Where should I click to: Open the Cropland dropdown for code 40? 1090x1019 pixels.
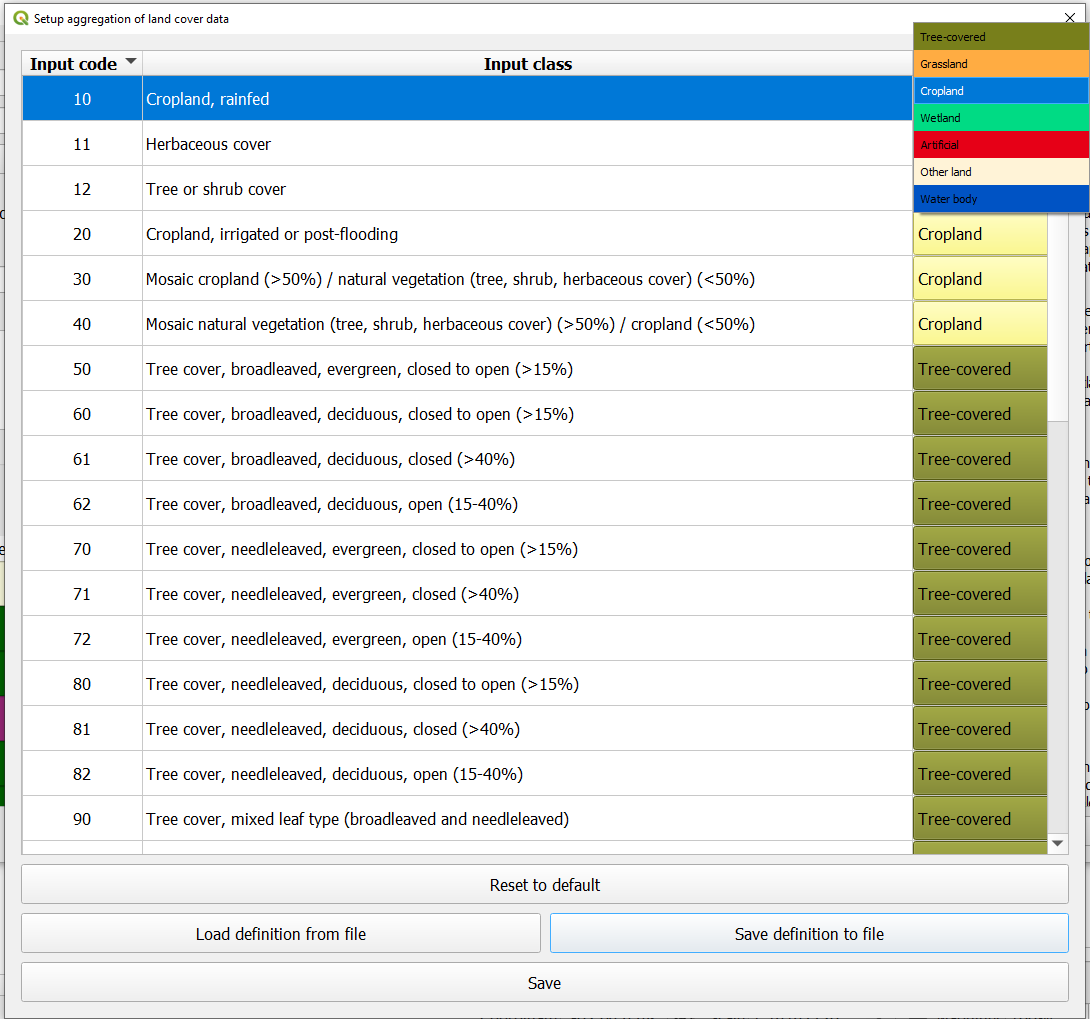[x=979, y=325]
